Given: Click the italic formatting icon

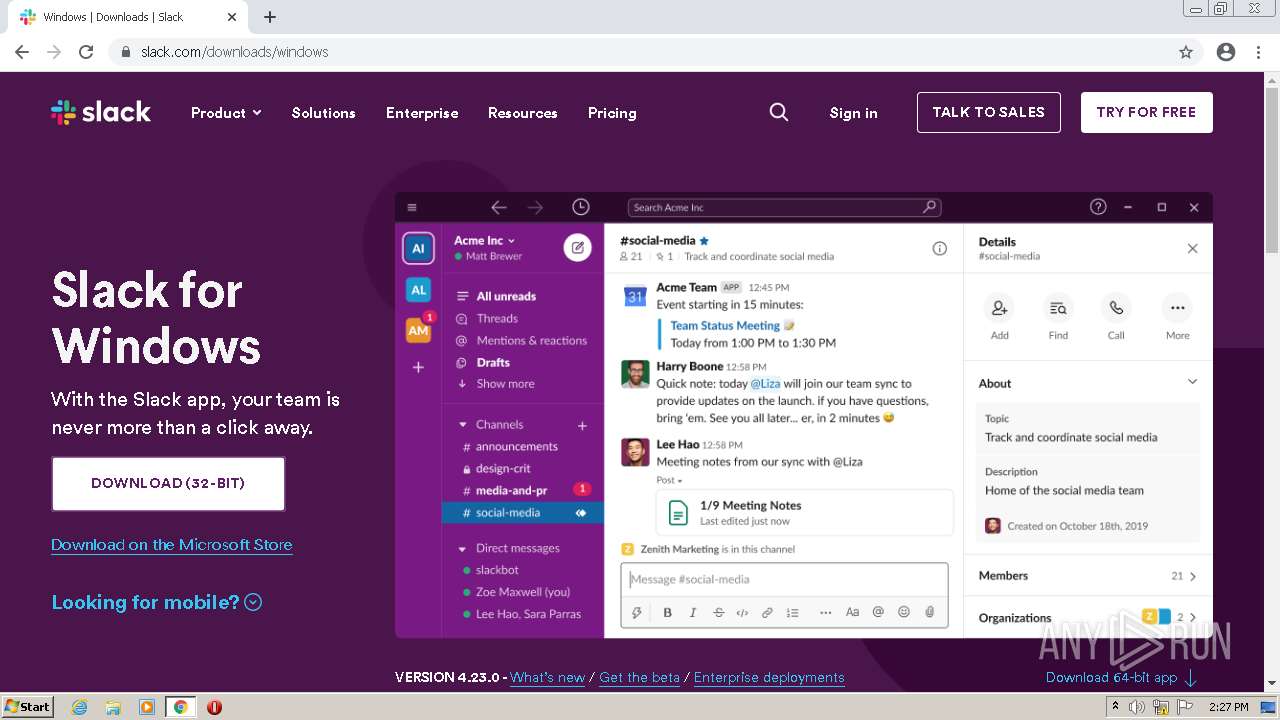Looking at the screenshot, I should (693, 612).
